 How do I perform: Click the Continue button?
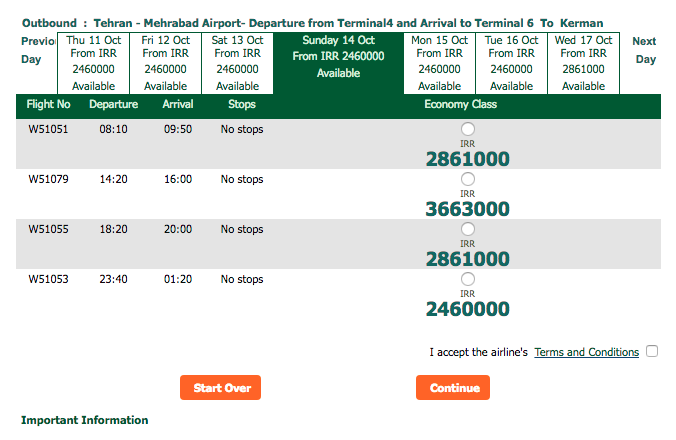click(453, 387)
